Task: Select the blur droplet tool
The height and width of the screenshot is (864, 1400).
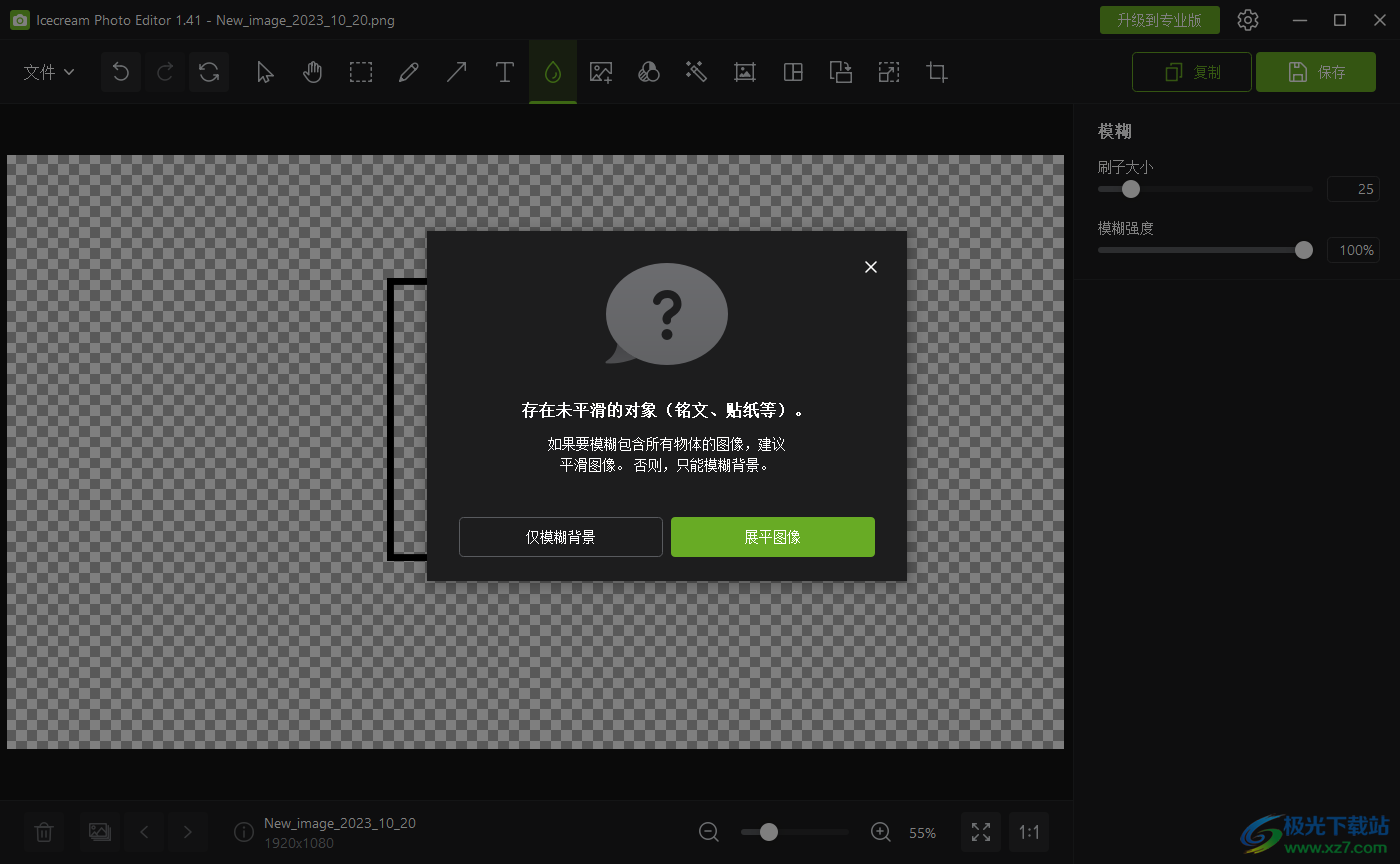Action: pos(553,72)
